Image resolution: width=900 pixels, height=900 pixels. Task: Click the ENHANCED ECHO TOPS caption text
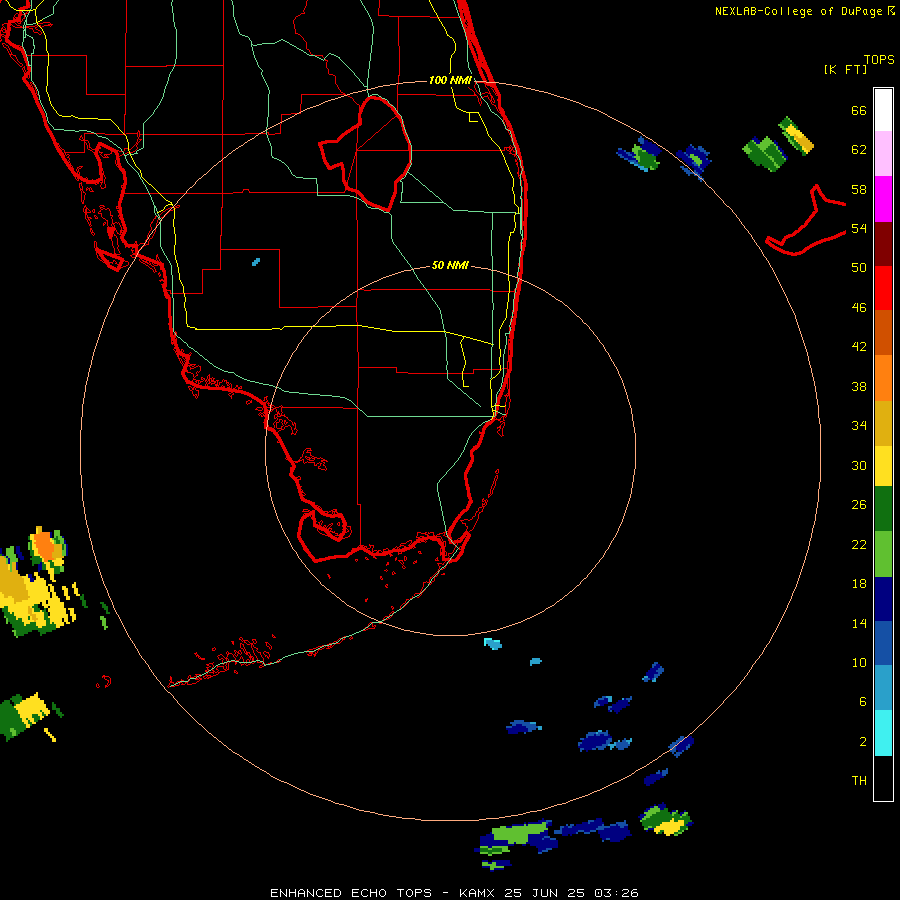(x=351, y=893)
